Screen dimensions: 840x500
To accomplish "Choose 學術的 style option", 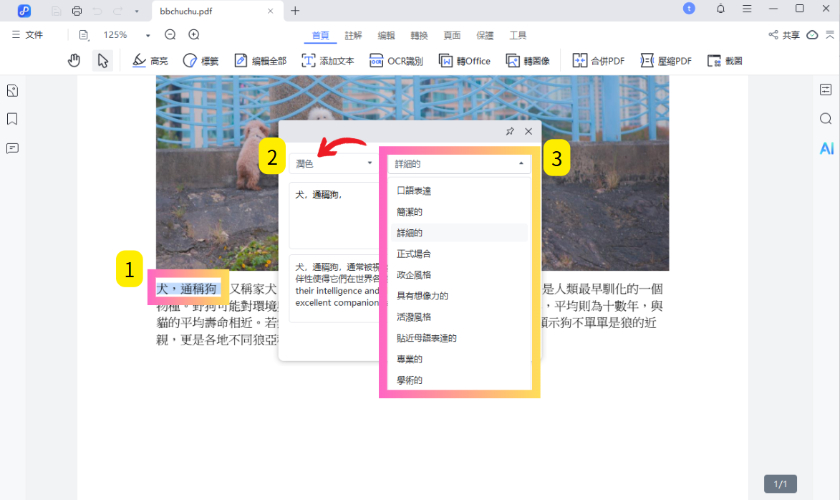I will click(459, 380).
